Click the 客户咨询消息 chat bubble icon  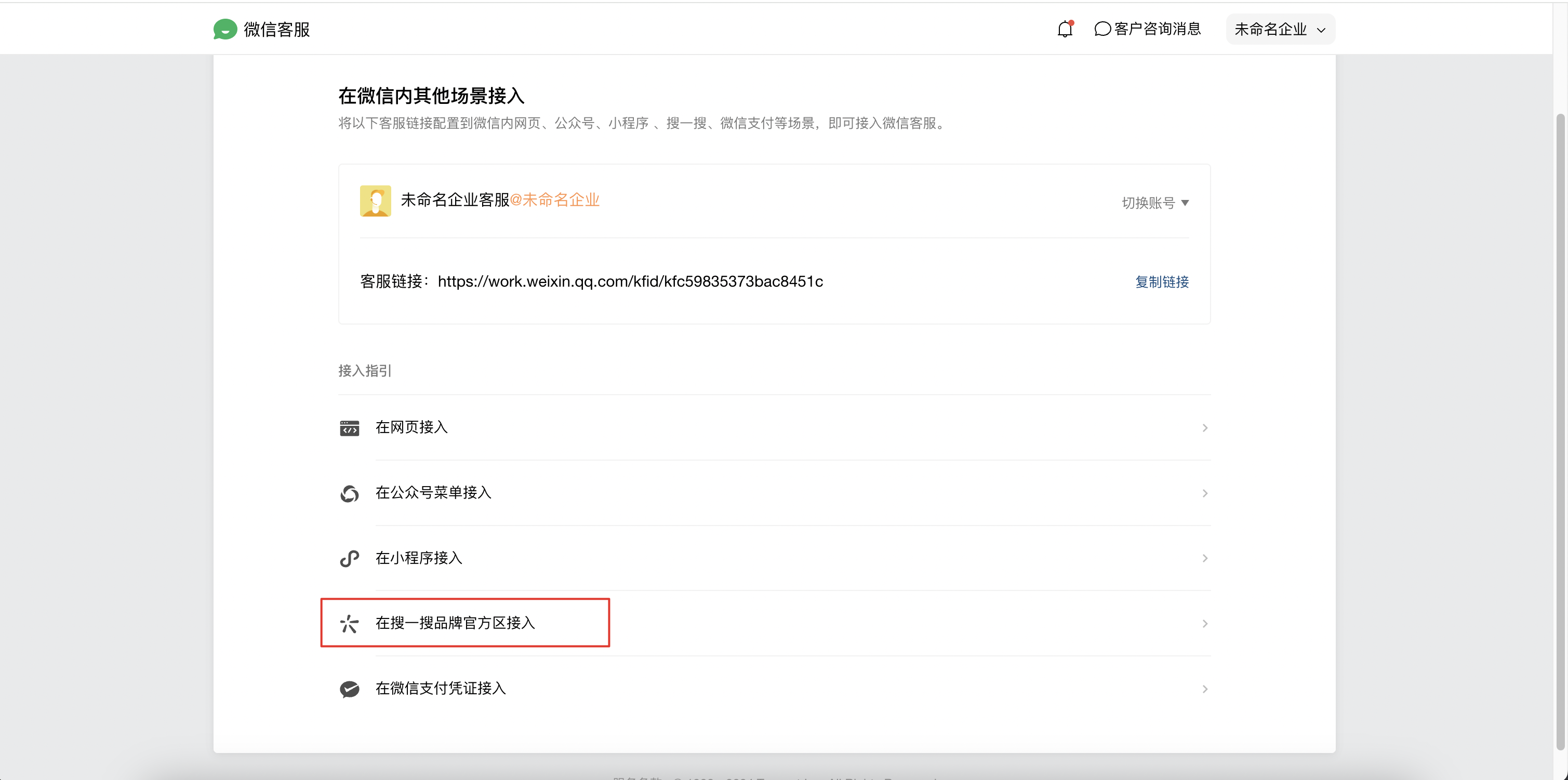pos(1102,29)
